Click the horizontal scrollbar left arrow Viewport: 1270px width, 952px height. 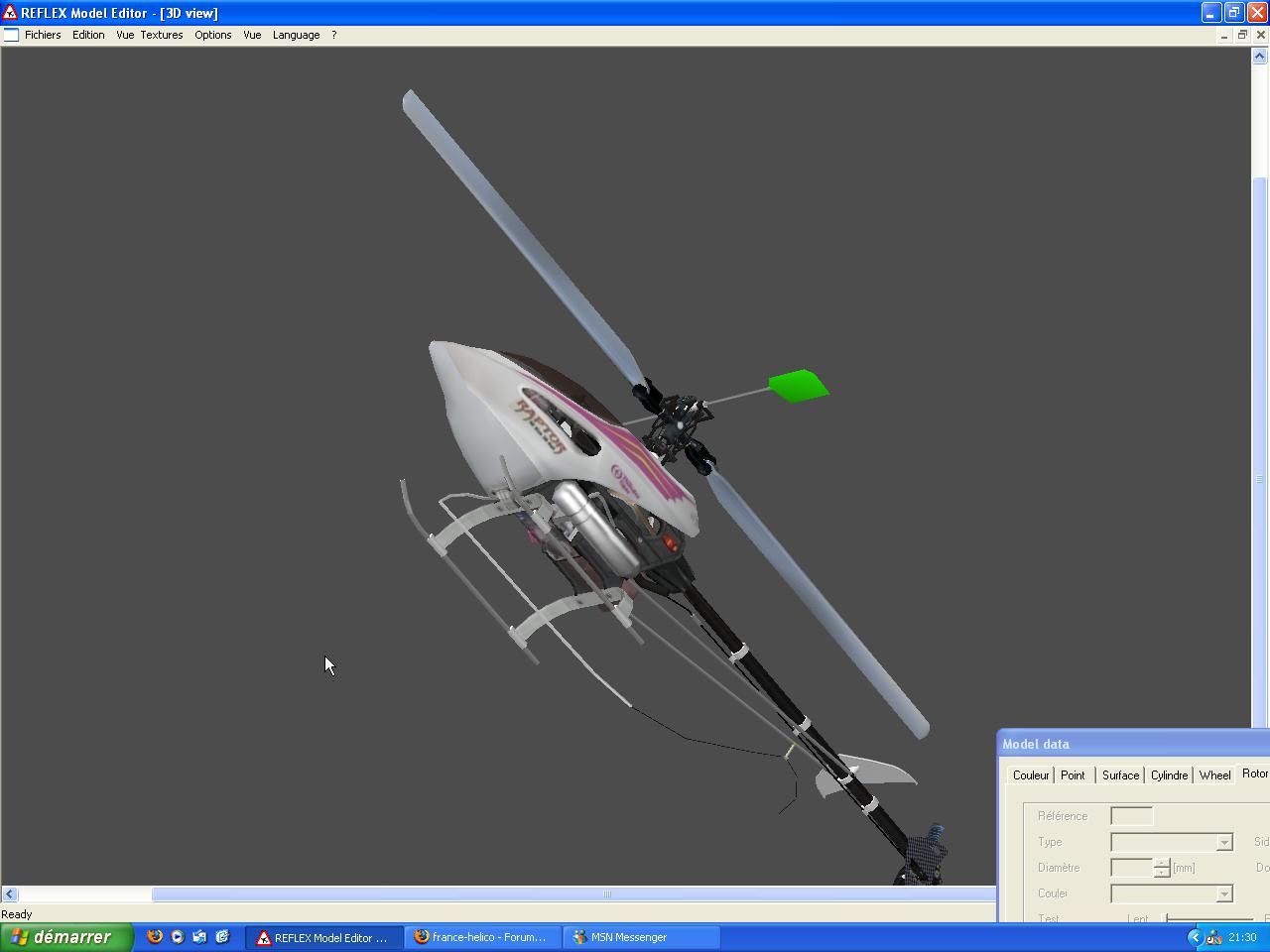(10, 893)
